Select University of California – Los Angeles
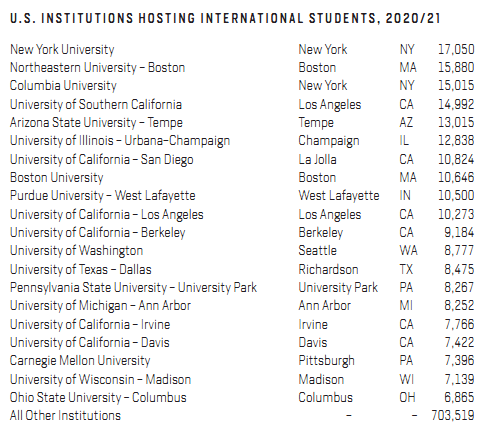495x435 pixels. tap(107, 215)
